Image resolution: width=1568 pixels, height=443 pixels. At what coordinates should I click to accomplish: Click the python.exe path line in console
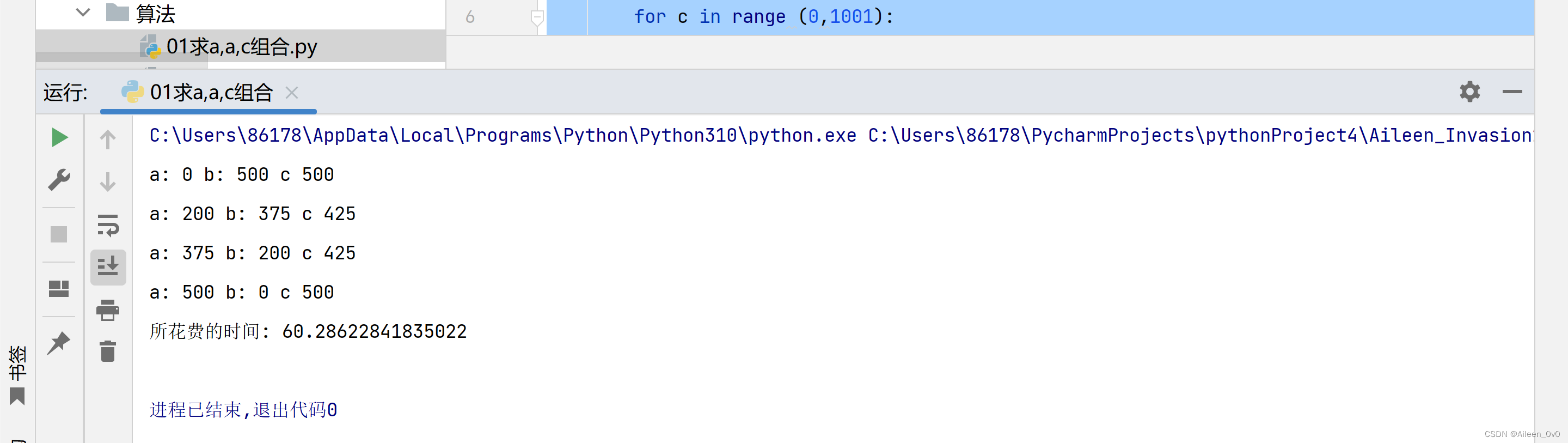click(502, 135)
